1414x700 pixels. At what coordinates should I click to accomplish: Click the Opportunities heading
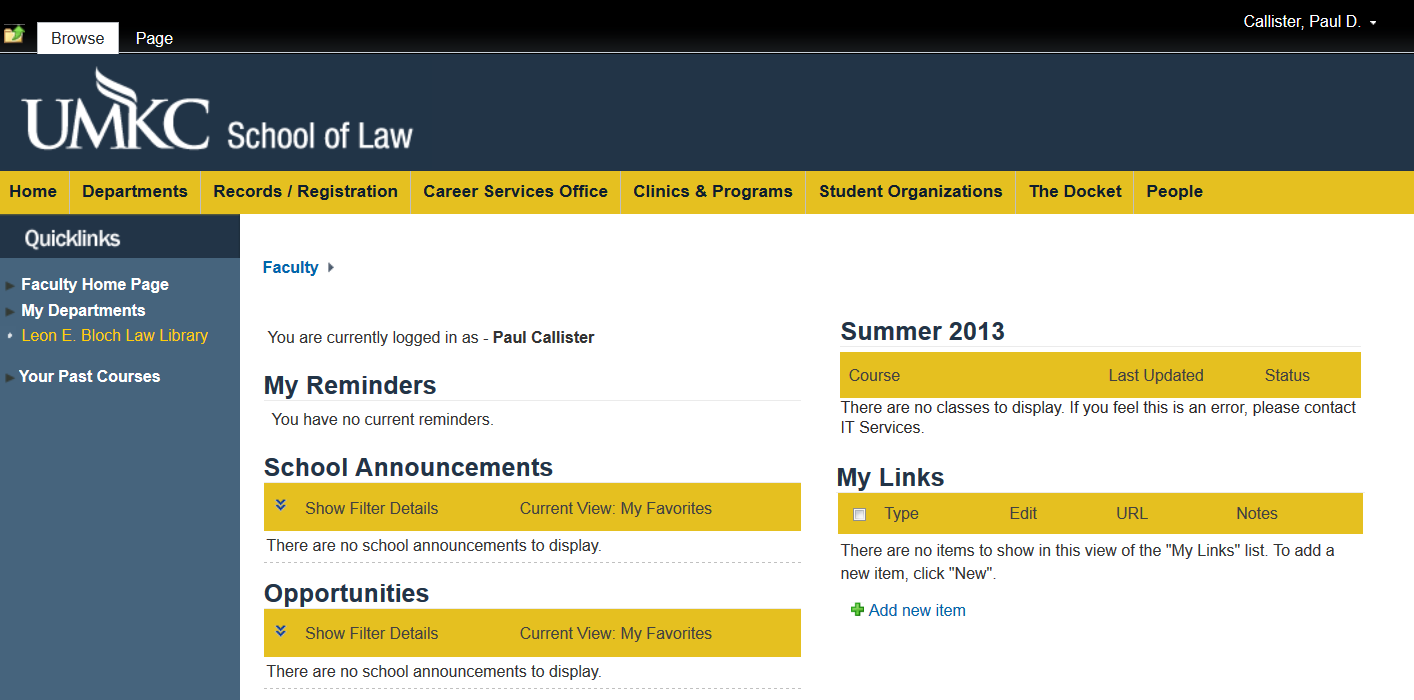346,593
